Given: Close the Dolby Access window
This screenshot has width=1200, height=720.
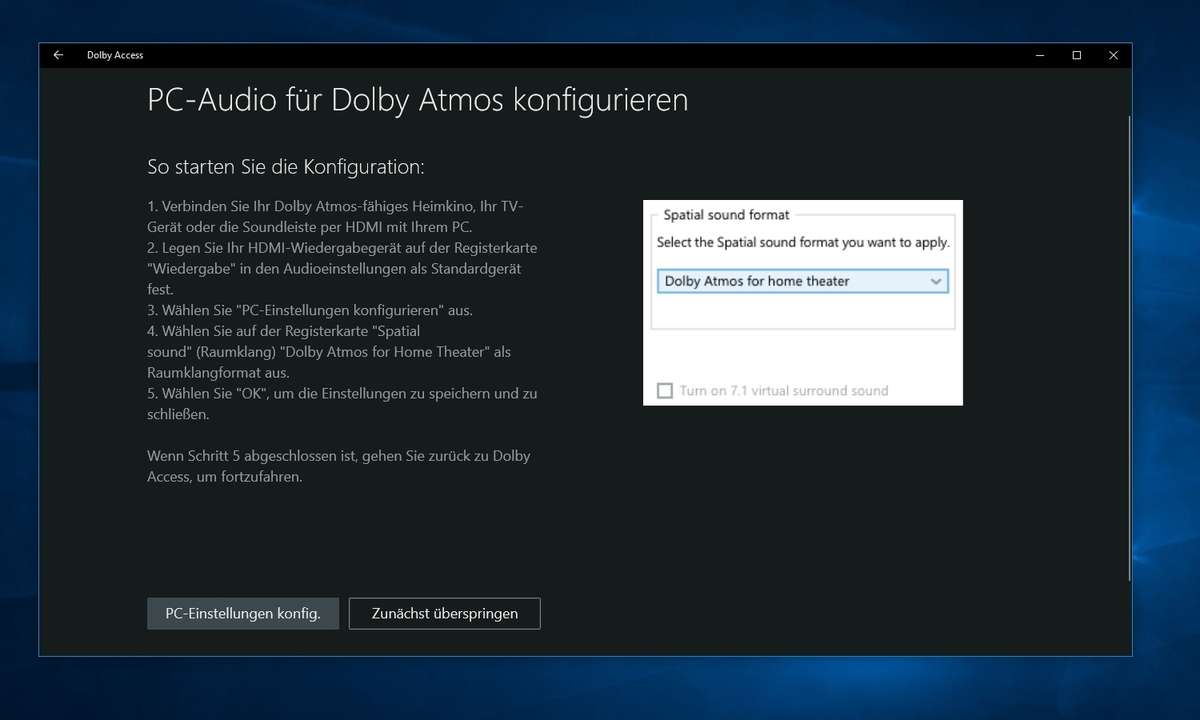Looking at the screenshot, I should [x=1114, y=55].
